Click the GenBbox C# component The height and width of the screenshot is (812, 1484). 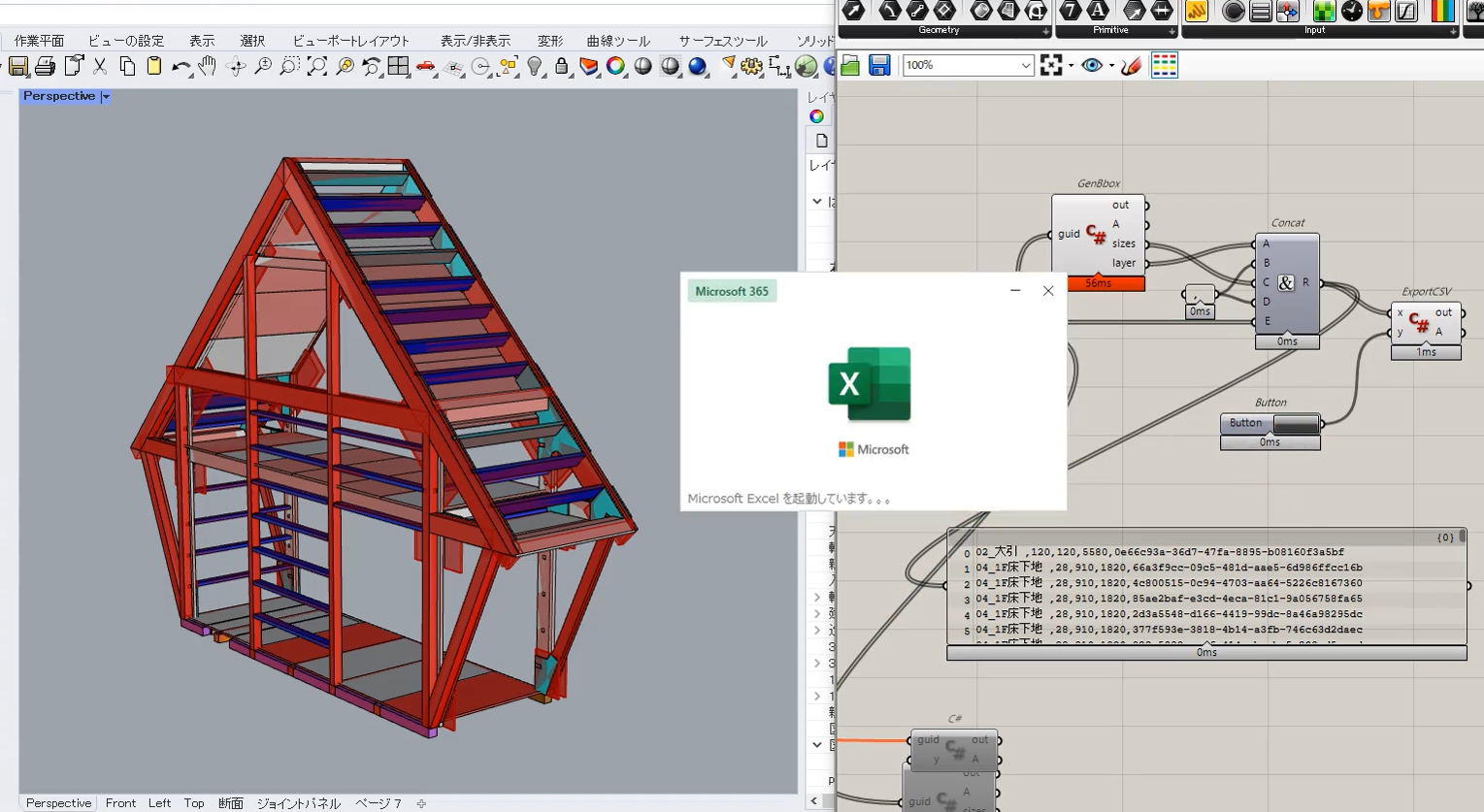pos(1096,234)
